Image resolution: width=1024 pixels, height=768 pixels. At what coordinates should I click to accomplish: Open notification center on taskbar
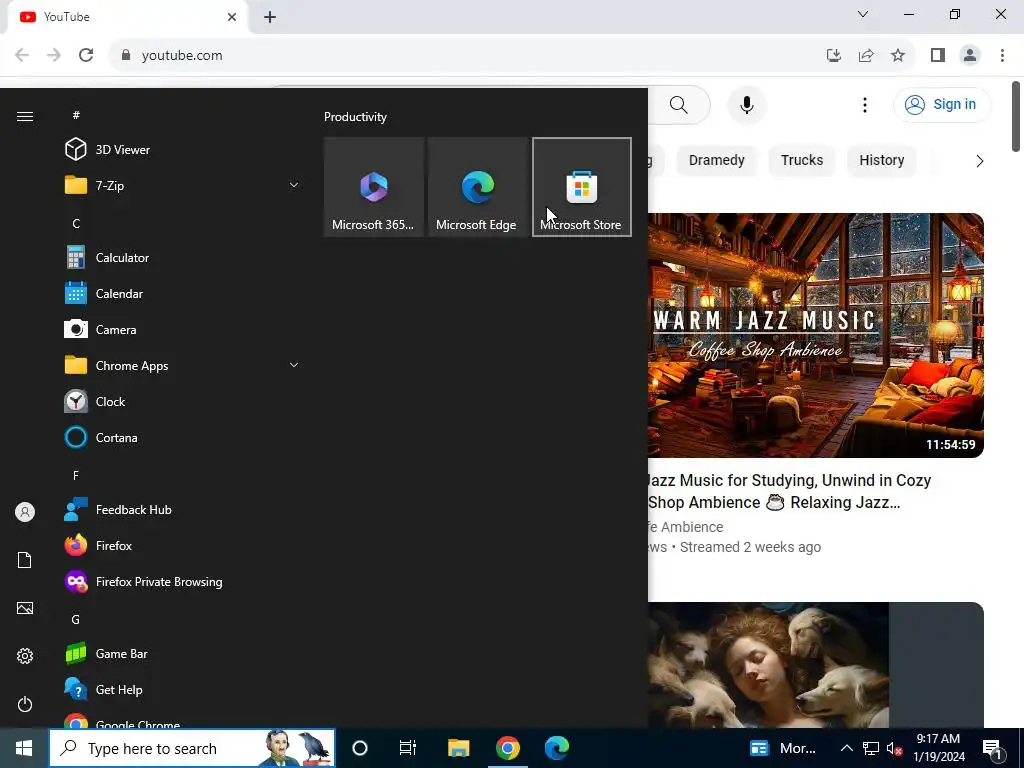click(x=992, y=748)
